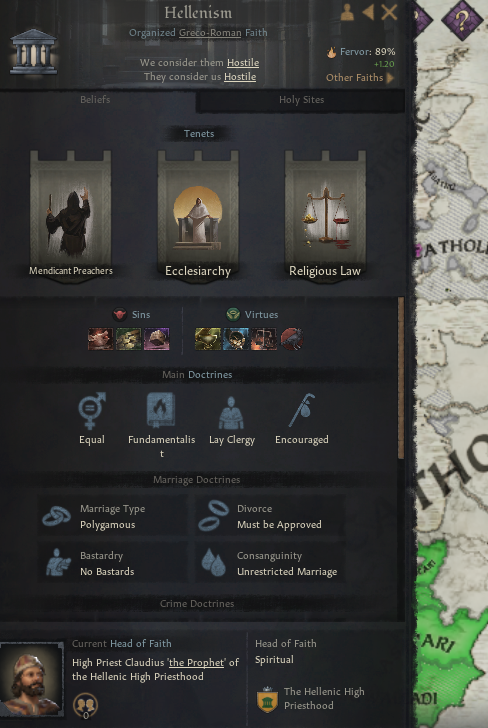Click the character silhouette icon in header
488x728 pixels.
[347, 13]
